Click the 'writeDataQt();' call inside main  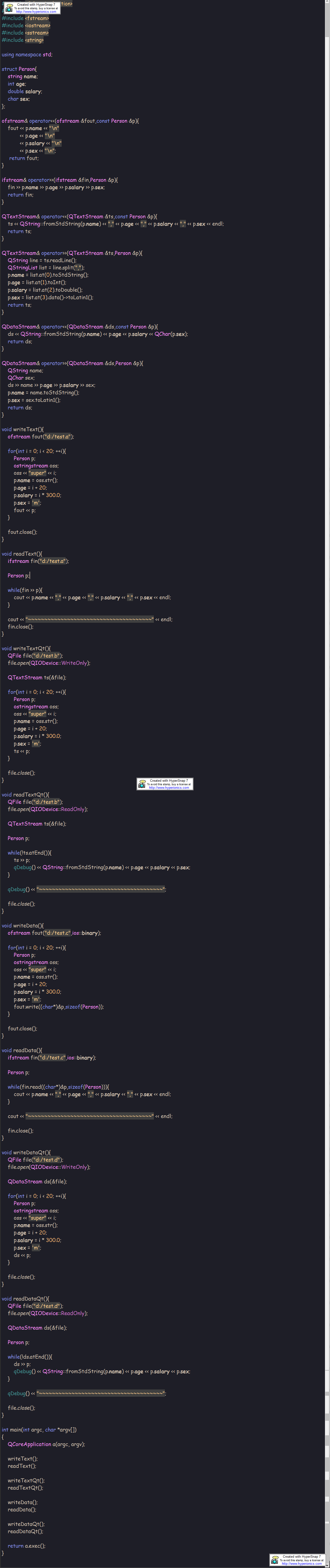[x=26, y=1524]
